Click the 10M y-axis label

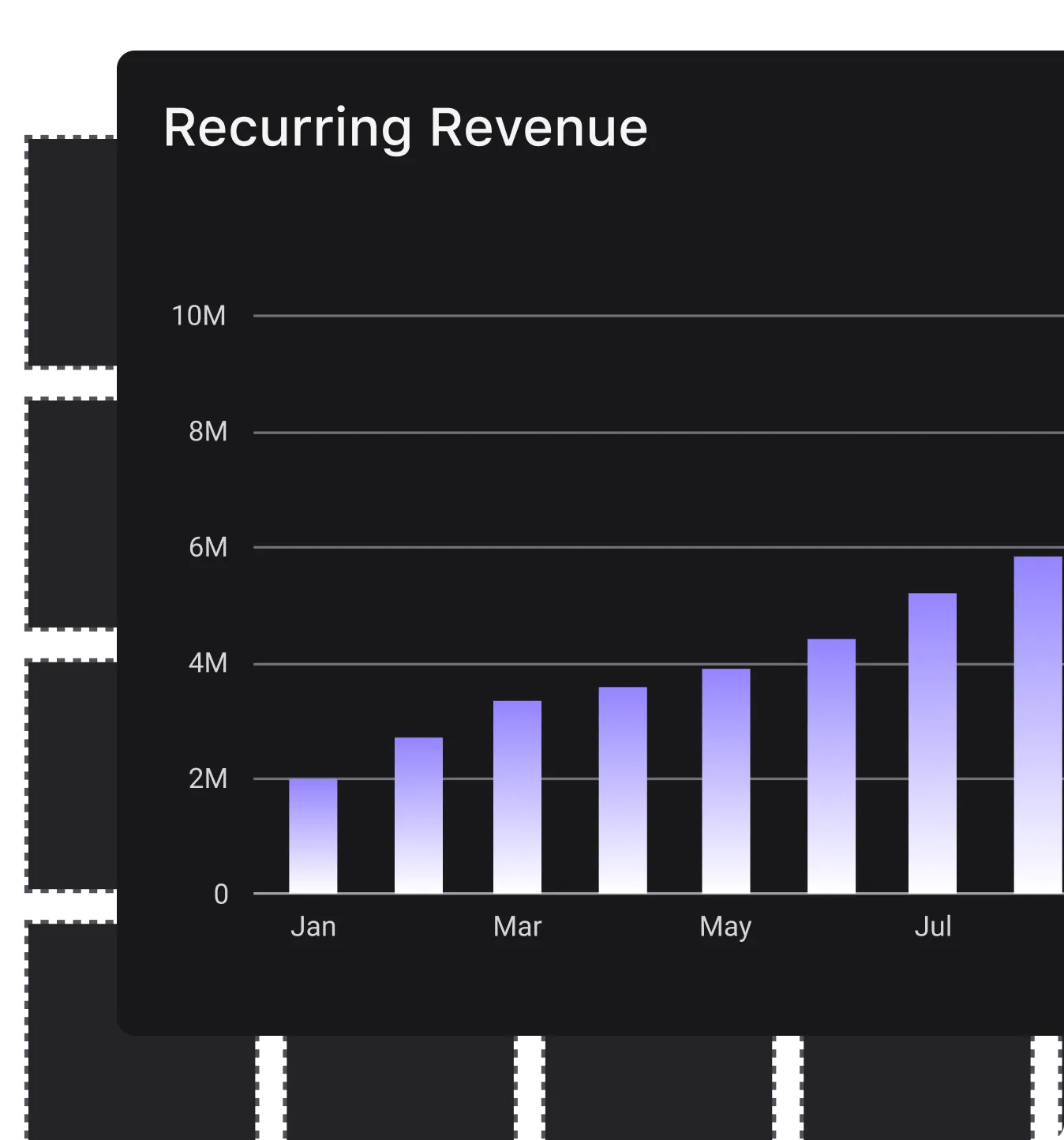click(199, 316)
